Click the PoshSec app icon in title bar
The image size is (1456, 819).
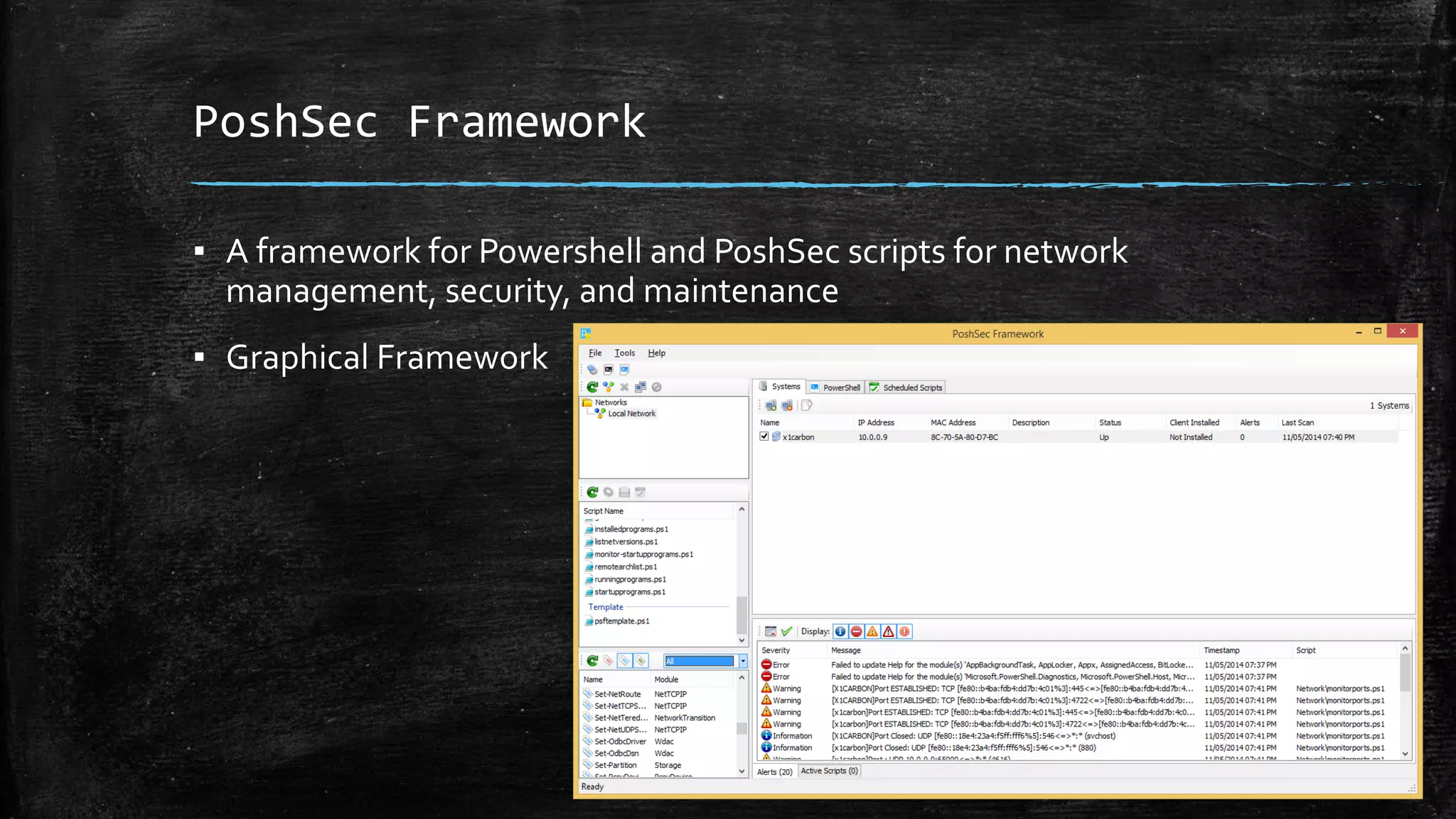586,333
